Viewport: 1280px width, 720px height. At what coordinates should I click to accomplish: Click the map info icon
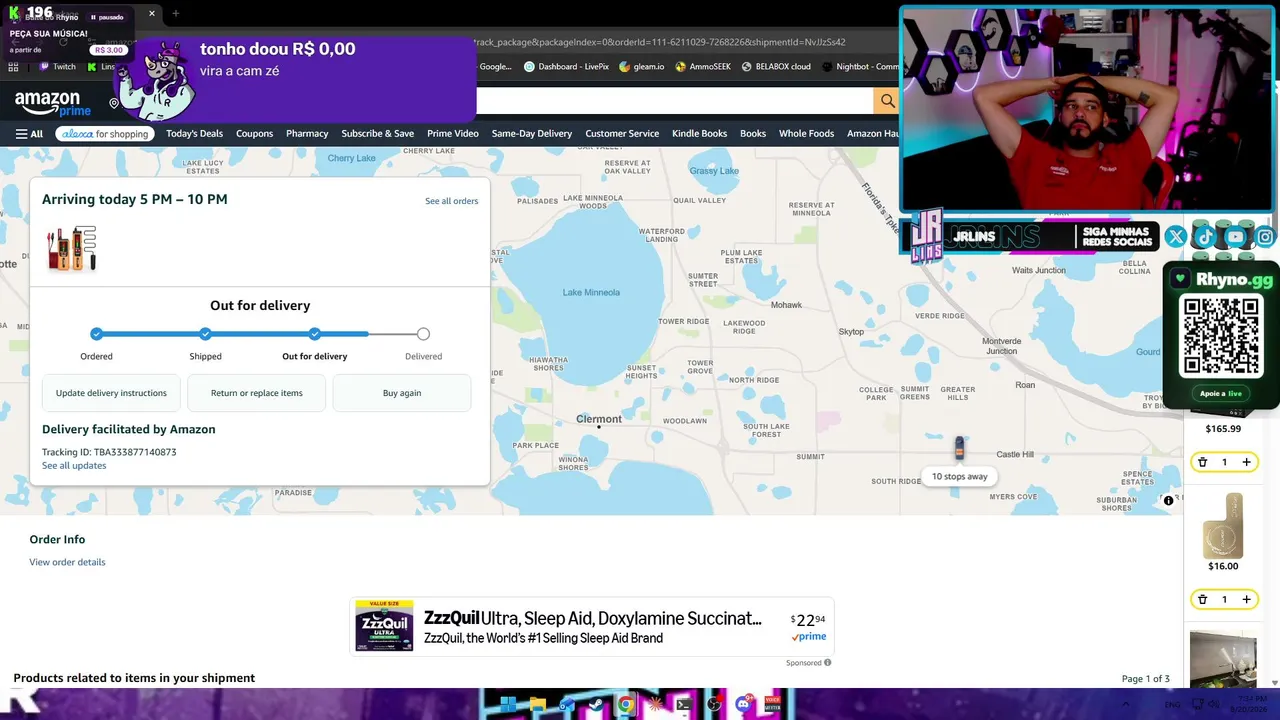(1168, 500)
